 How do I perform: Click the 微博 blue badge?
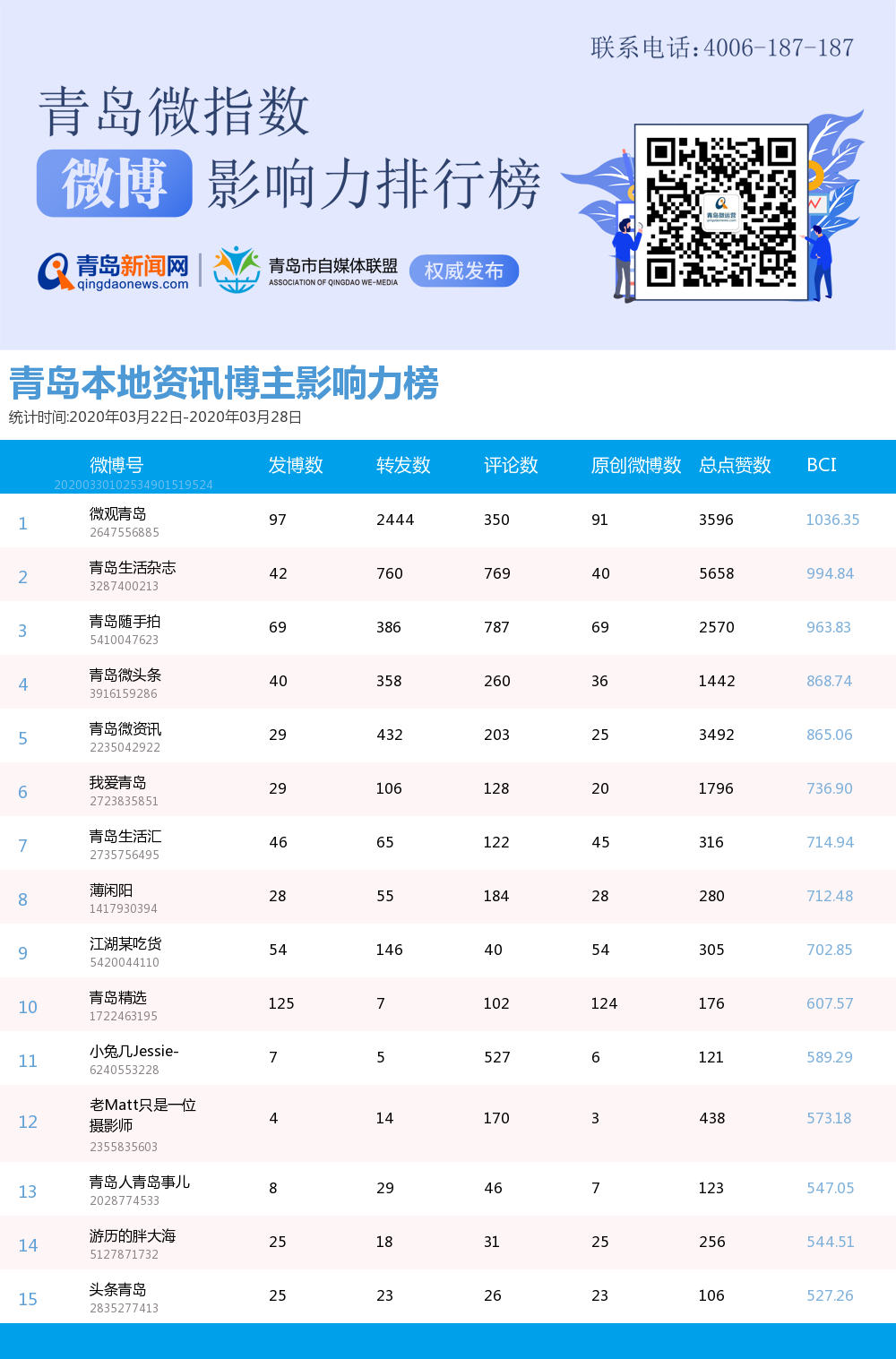coord(115,184)
